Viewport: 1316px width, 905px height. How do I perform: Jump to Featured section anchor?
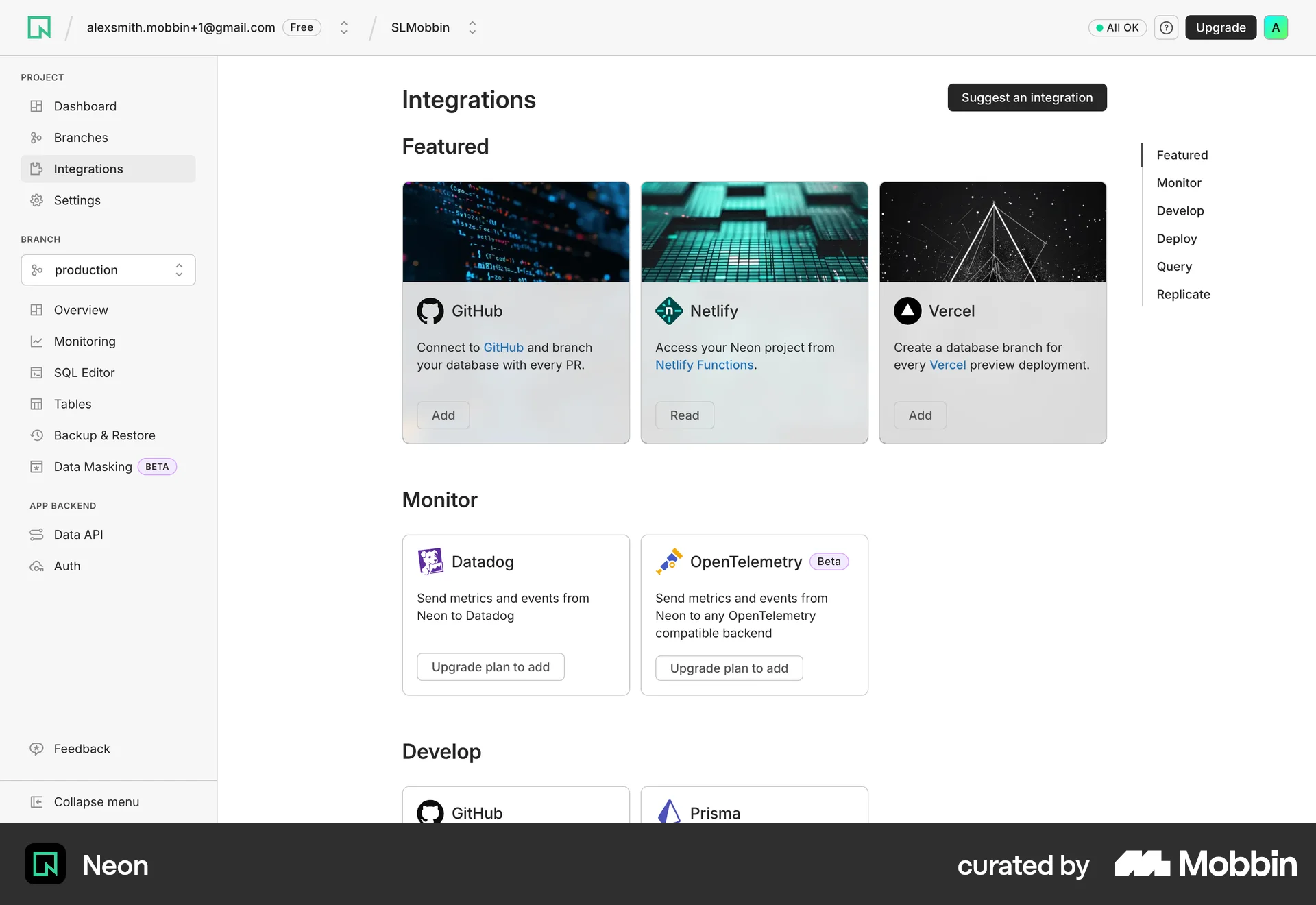(1182, 155)
